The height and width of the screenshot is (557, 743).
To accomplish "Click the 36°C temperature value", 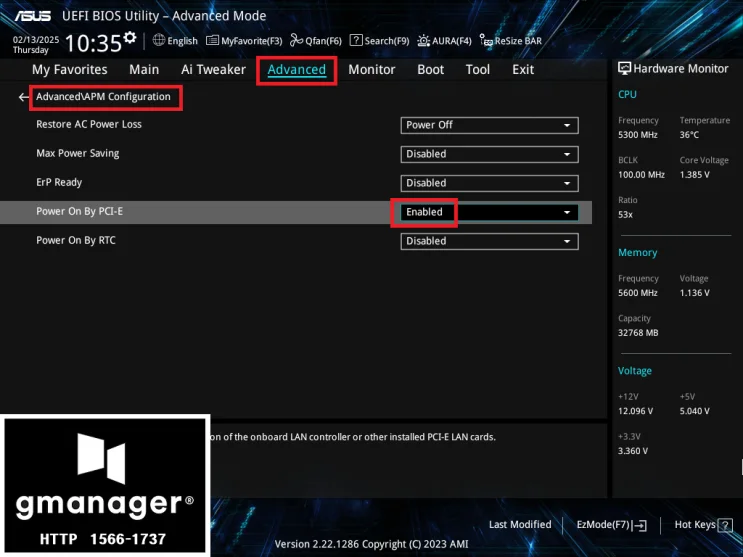I will pos(689,135).
